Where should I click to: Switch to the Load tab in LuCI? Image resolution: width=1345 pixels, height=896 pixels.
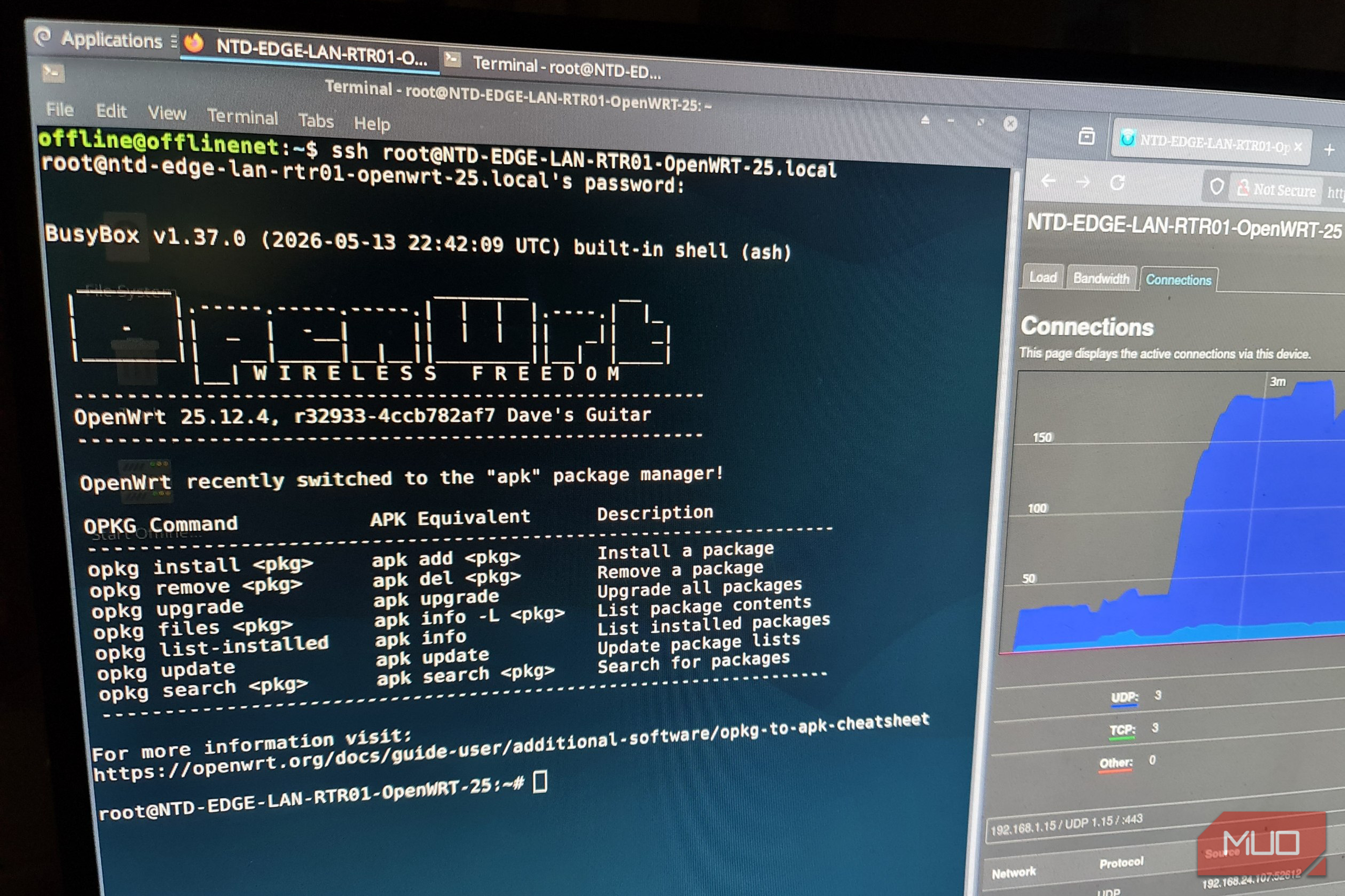(1042, 277)
